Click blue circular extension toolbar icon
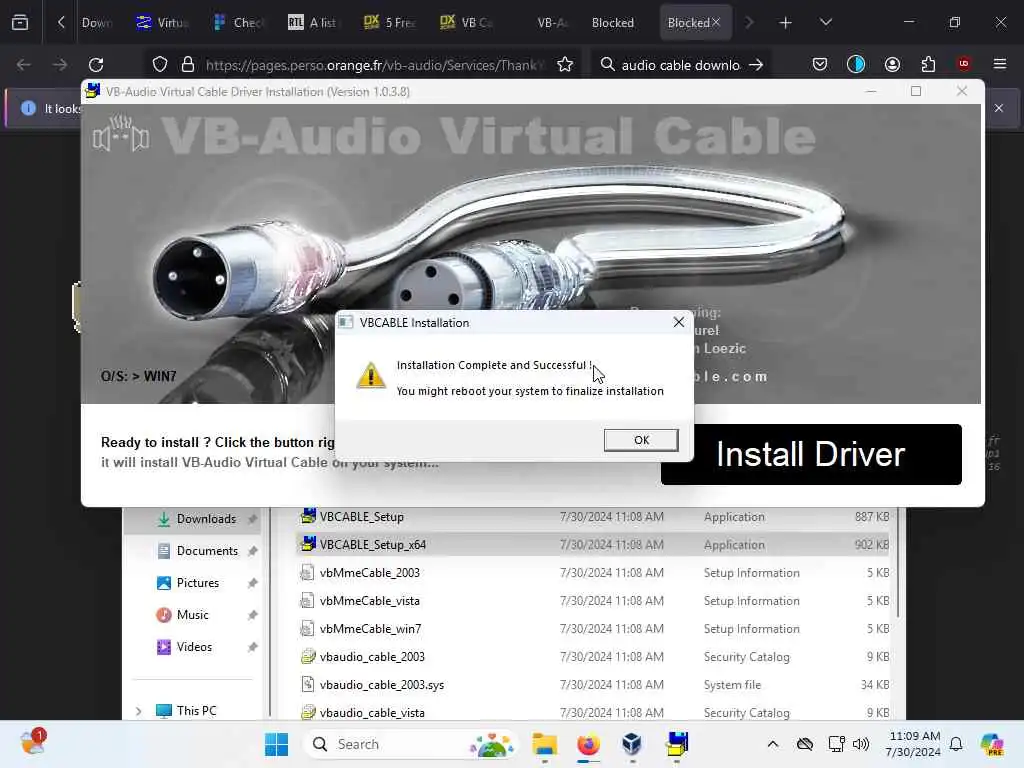1024x768 pixels. click(x=856, y=64)
